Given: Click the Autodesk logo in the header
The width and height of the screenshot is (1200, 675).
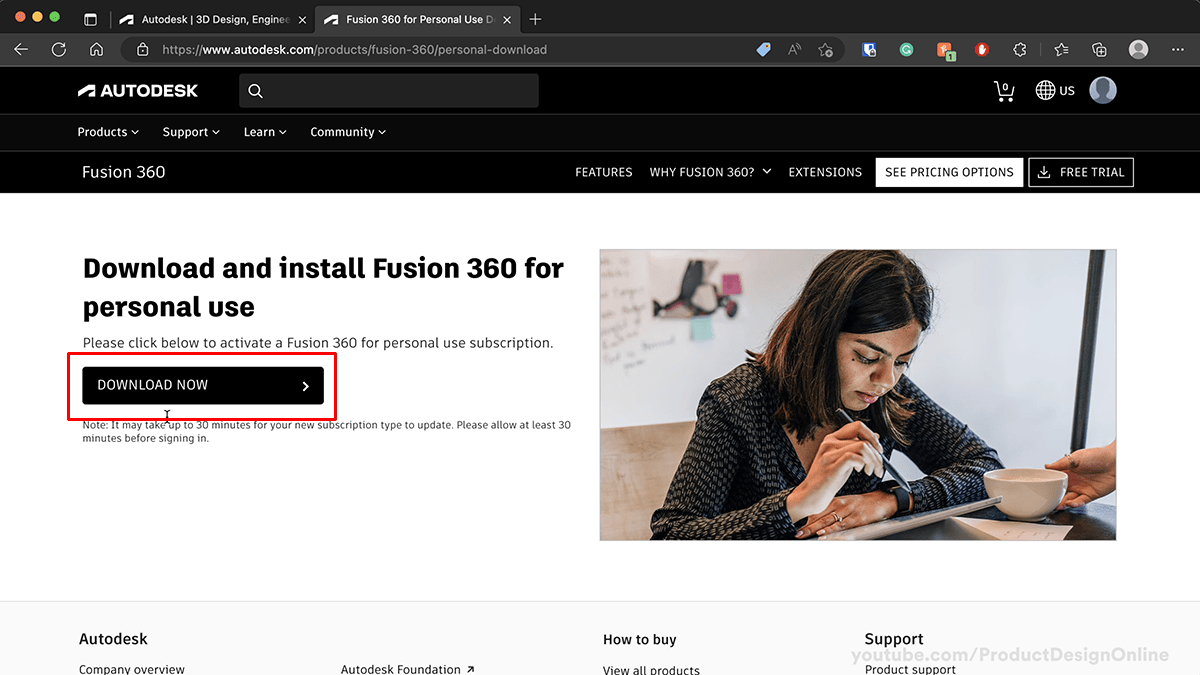Looking at the screenshot, I should [x=138, y=91].
